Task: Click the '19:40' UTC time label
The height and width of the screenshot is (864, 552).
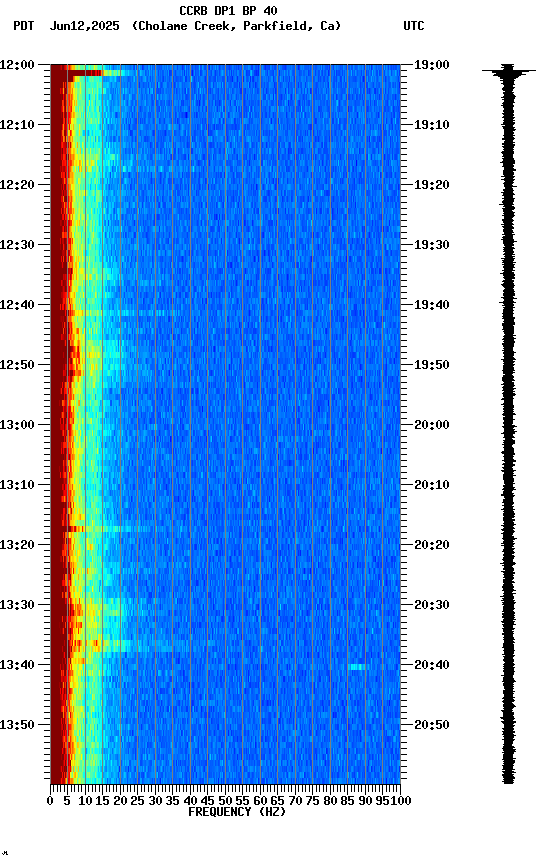Action: point(432,305)
